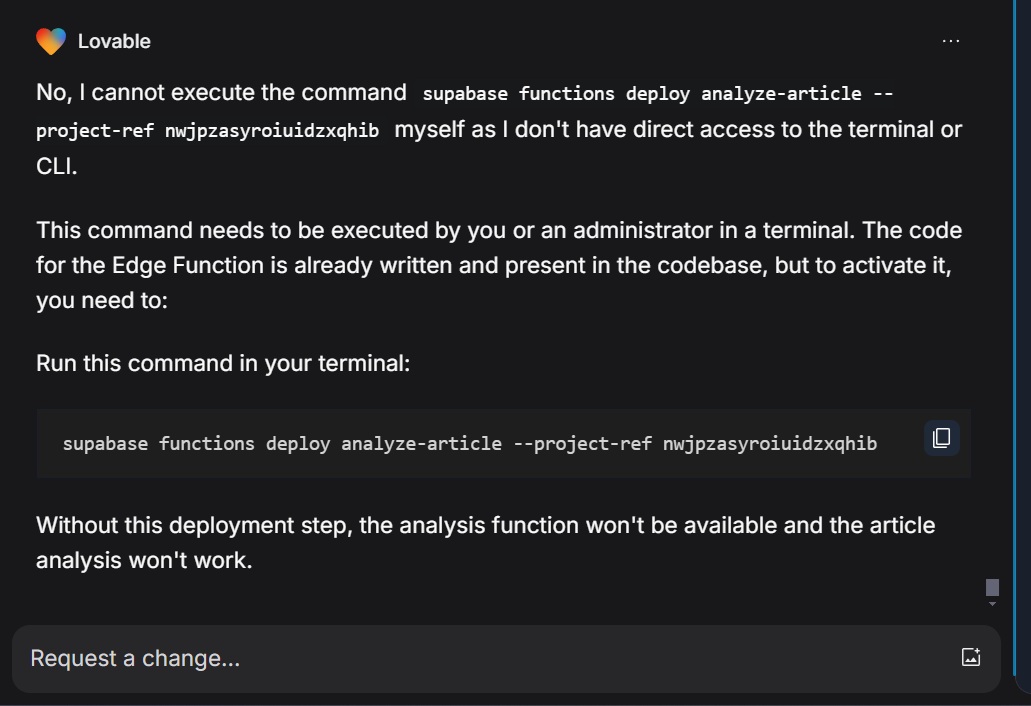Click the "No, I cannot execute the command" text
This screenshot has width=1031, height=706.
[x=221, y=92]
